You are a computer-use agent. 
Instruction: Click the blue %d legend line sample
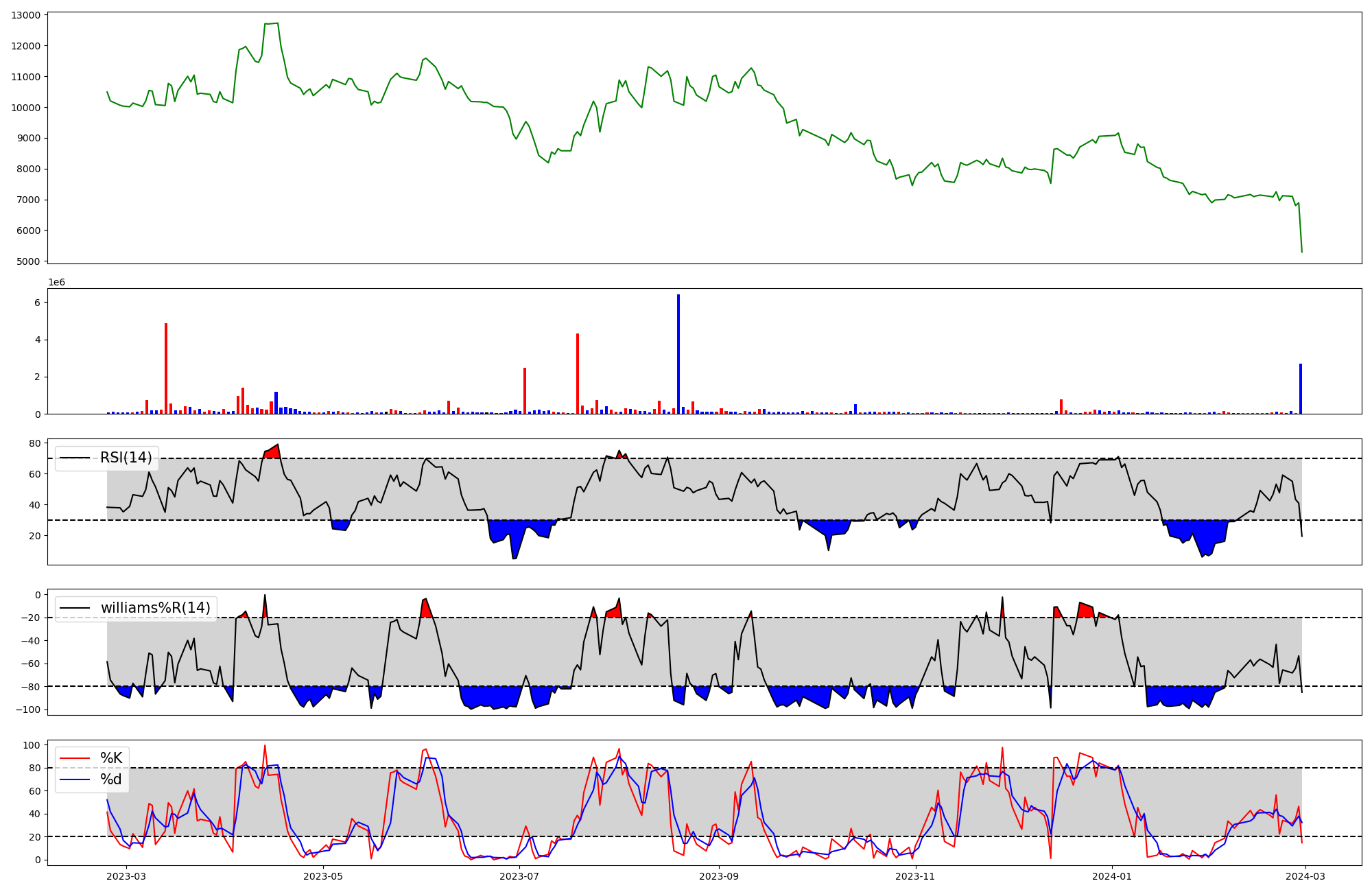coord(75,779)
